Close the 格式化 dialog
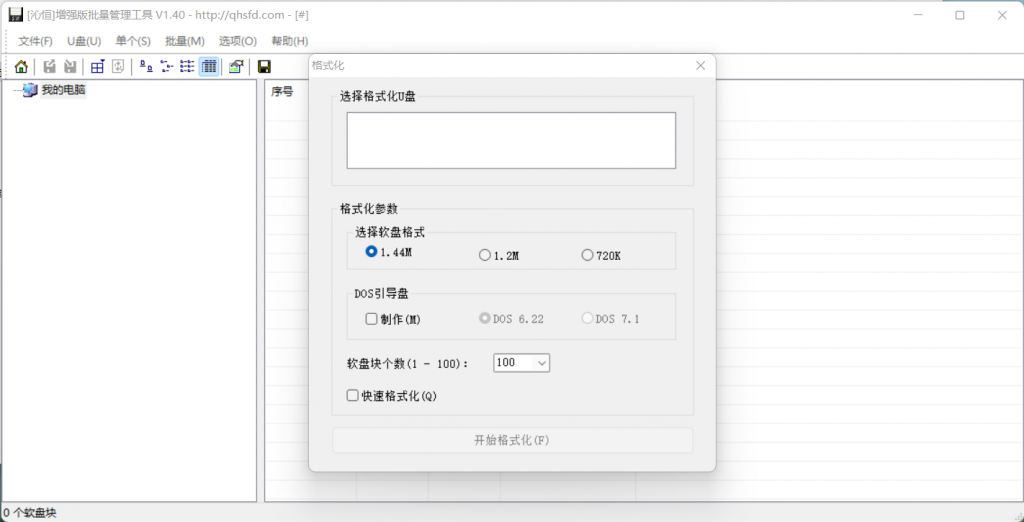Screen dimensions: 1024x522 [701, 65]
